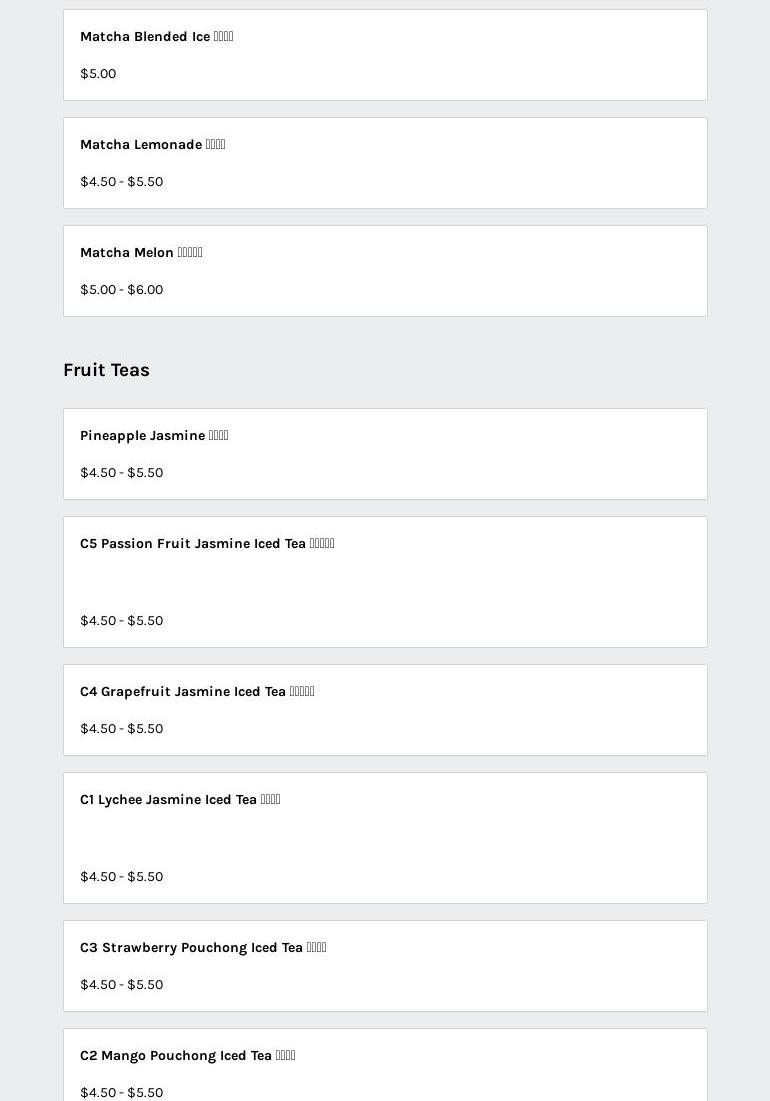Click the price range under Pineapple Jasmine
This screenshot has width=770, height=1101.
point(121,473)
